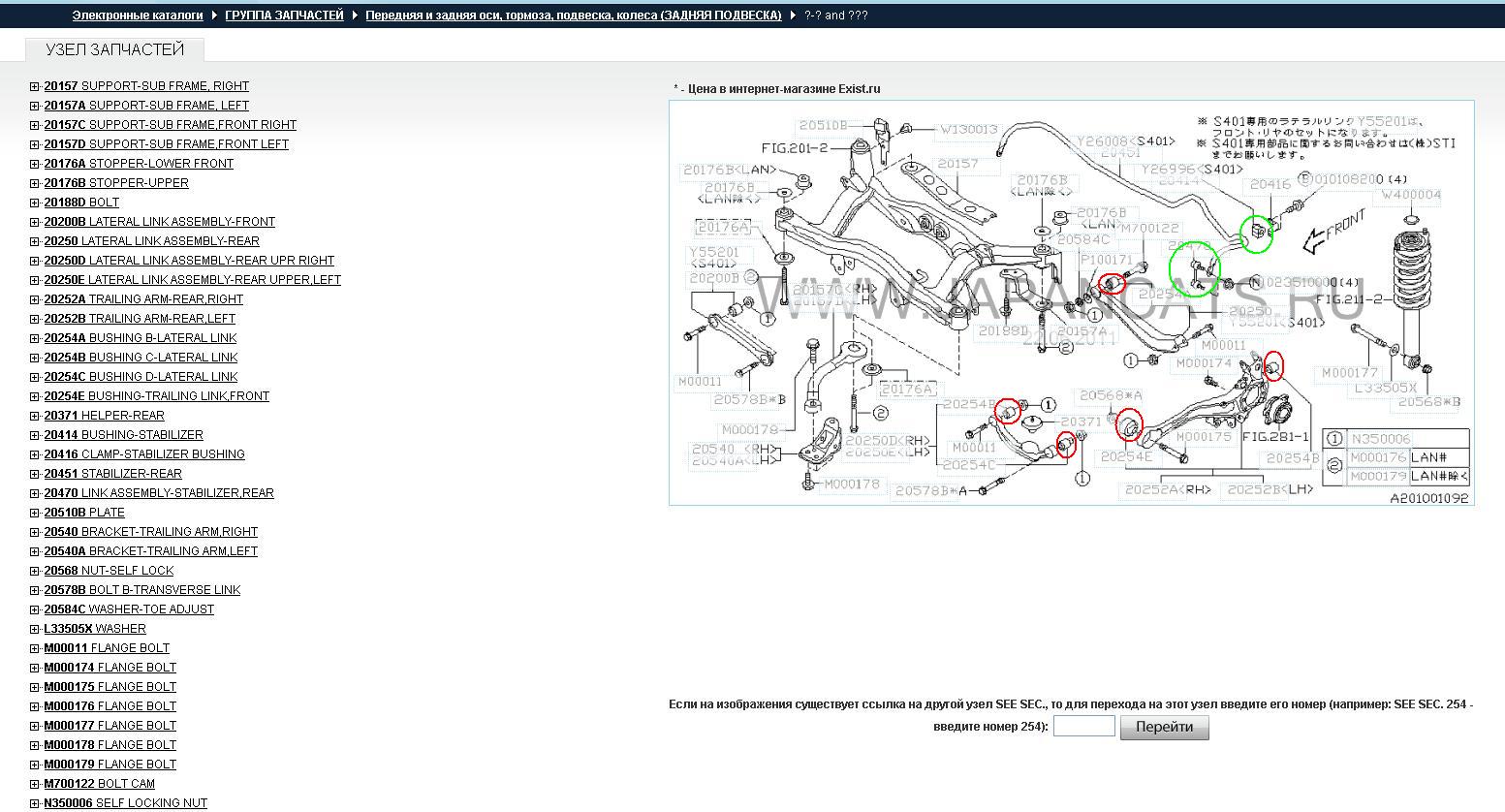Open 20176B STOPPER-UPPER link
The height and width of the screenshot is (812, 1505).
coord(116,183)
